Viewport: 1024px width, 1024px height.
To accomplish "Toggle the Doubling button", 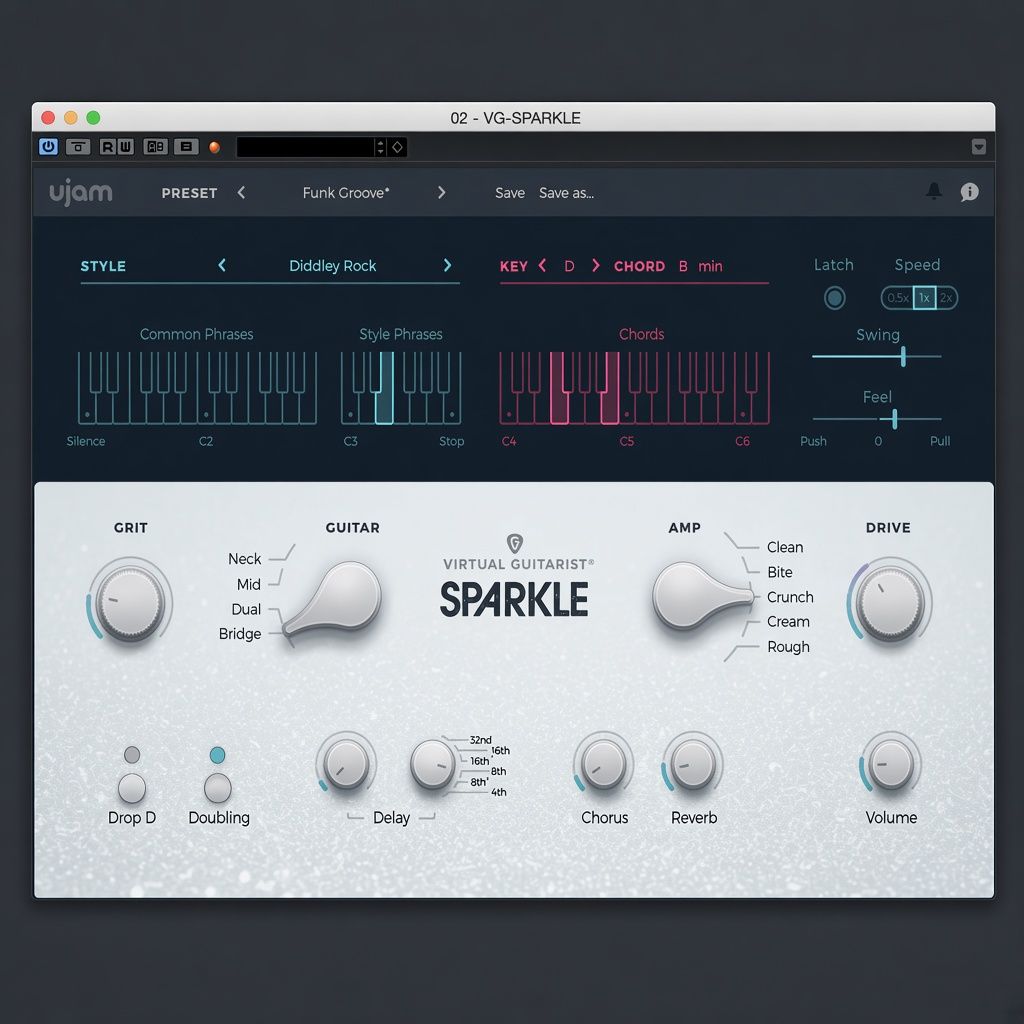I will coord(217,788).
